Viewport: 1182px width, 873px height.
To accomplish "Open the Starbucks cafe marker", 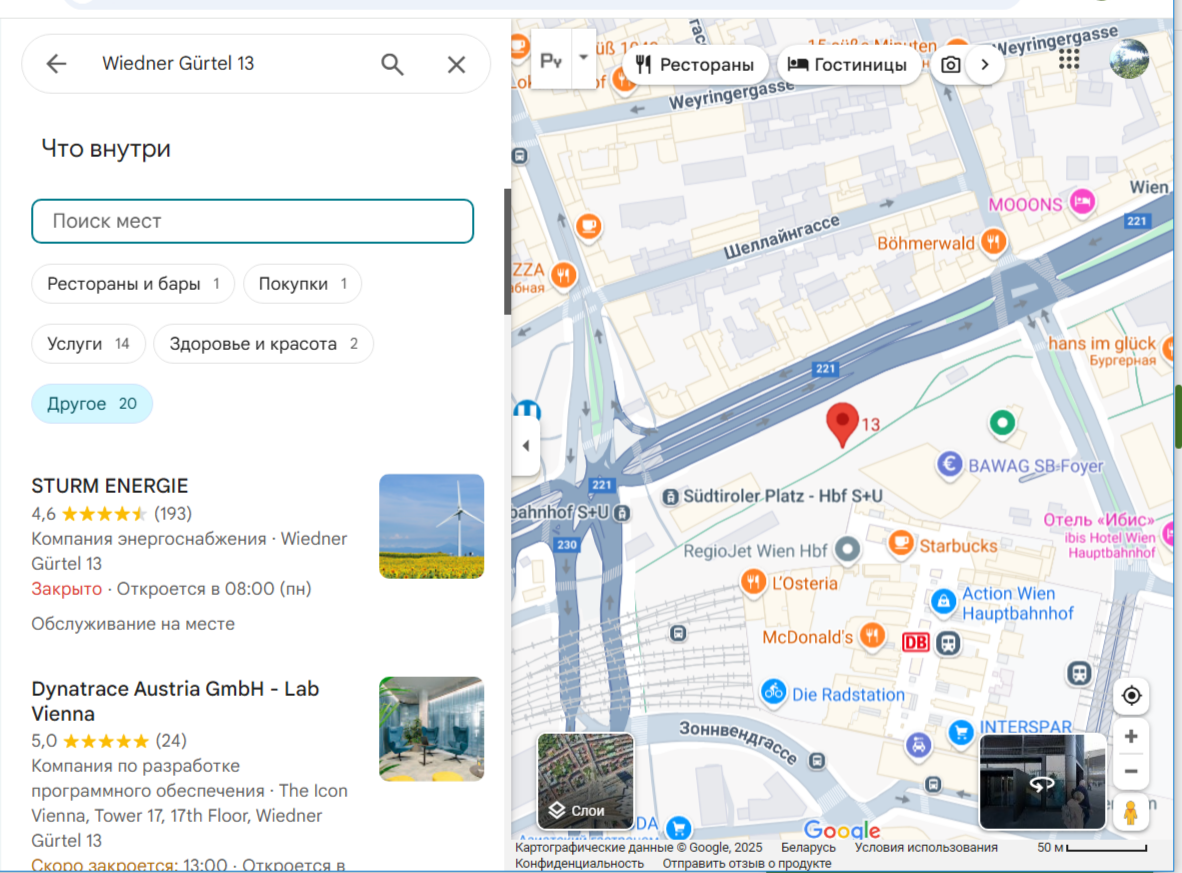I will pyautogui.click(x=900, y=543).
